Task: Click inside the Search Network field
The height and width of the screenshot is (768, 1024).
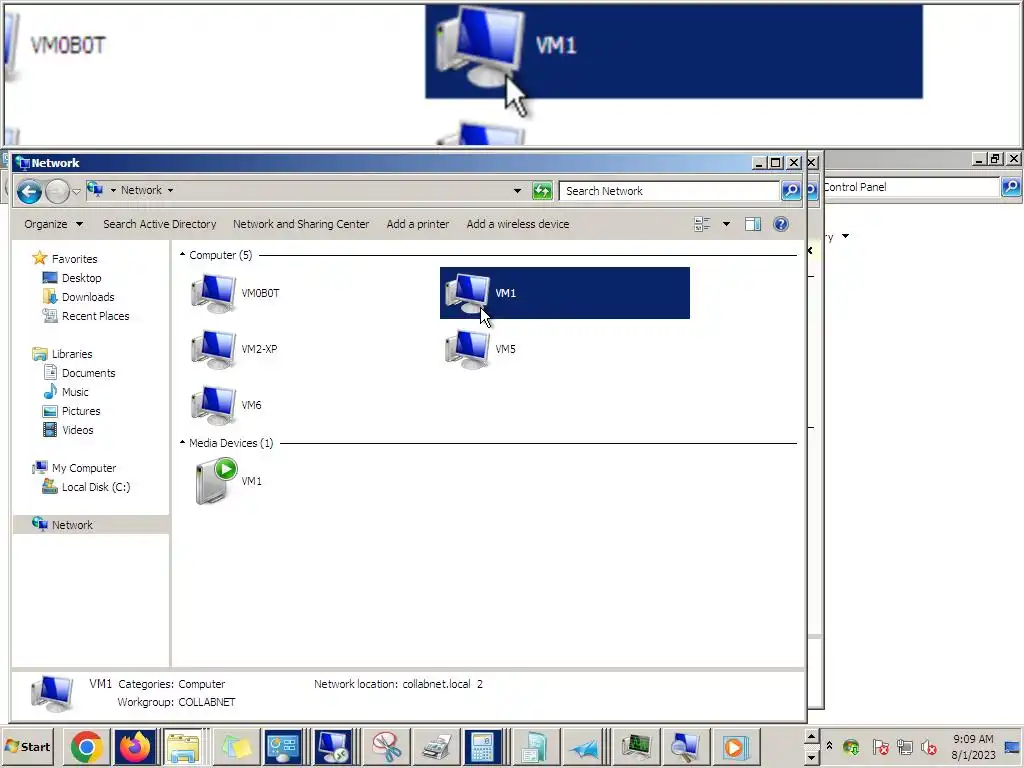Action: [x=669, y=191]
